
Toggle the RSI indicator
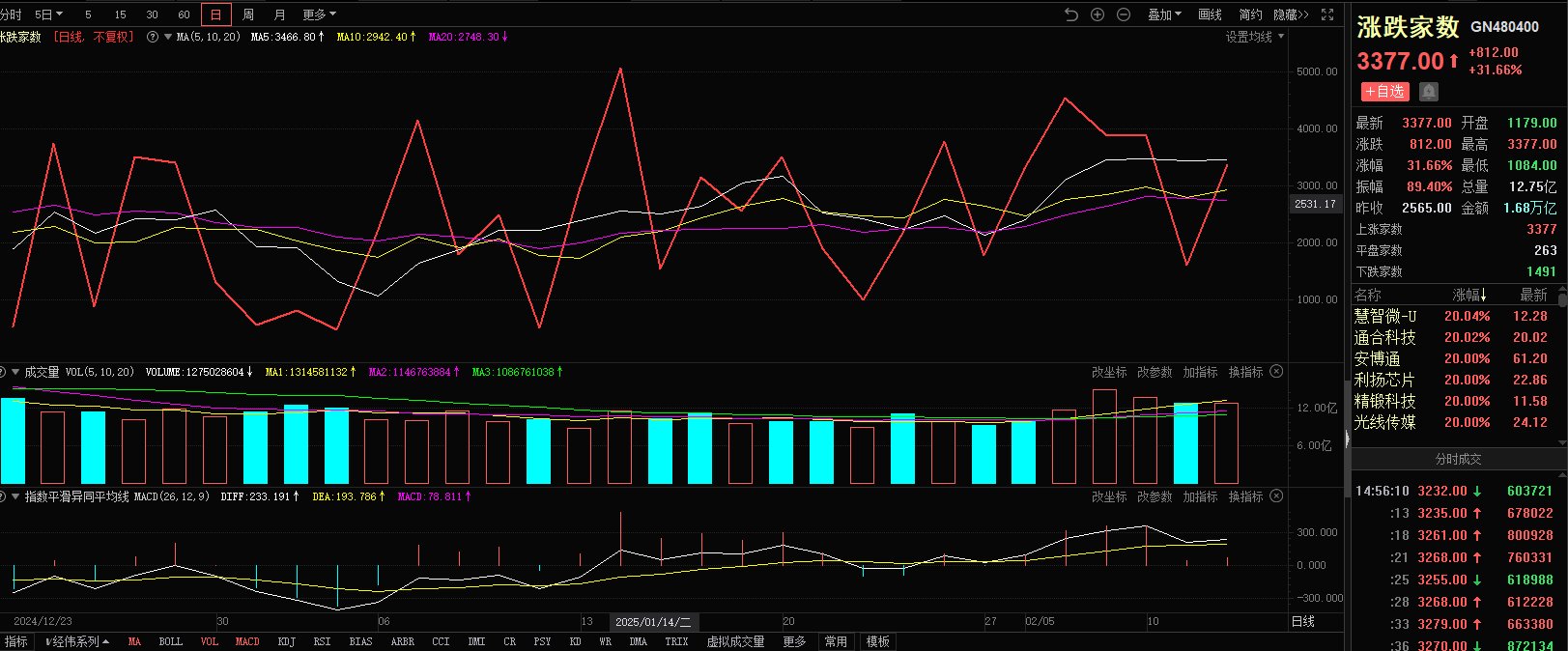tap(322, 641)
